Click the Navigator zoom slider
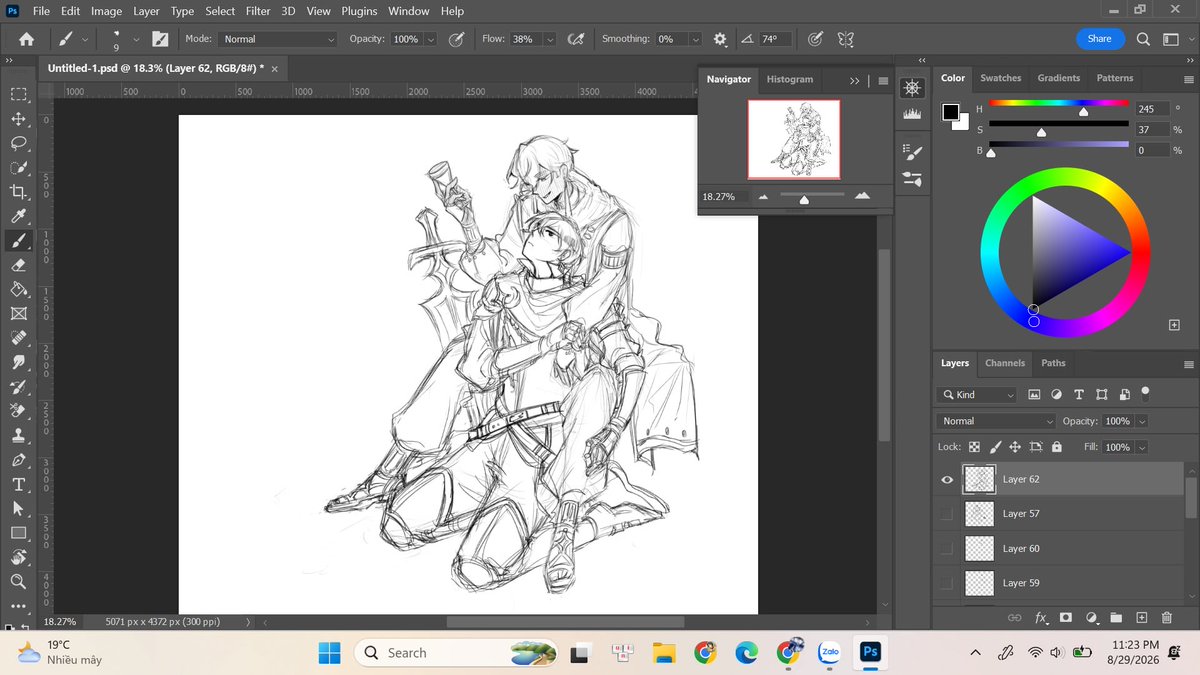The image size is (1200, 675). 812,196
